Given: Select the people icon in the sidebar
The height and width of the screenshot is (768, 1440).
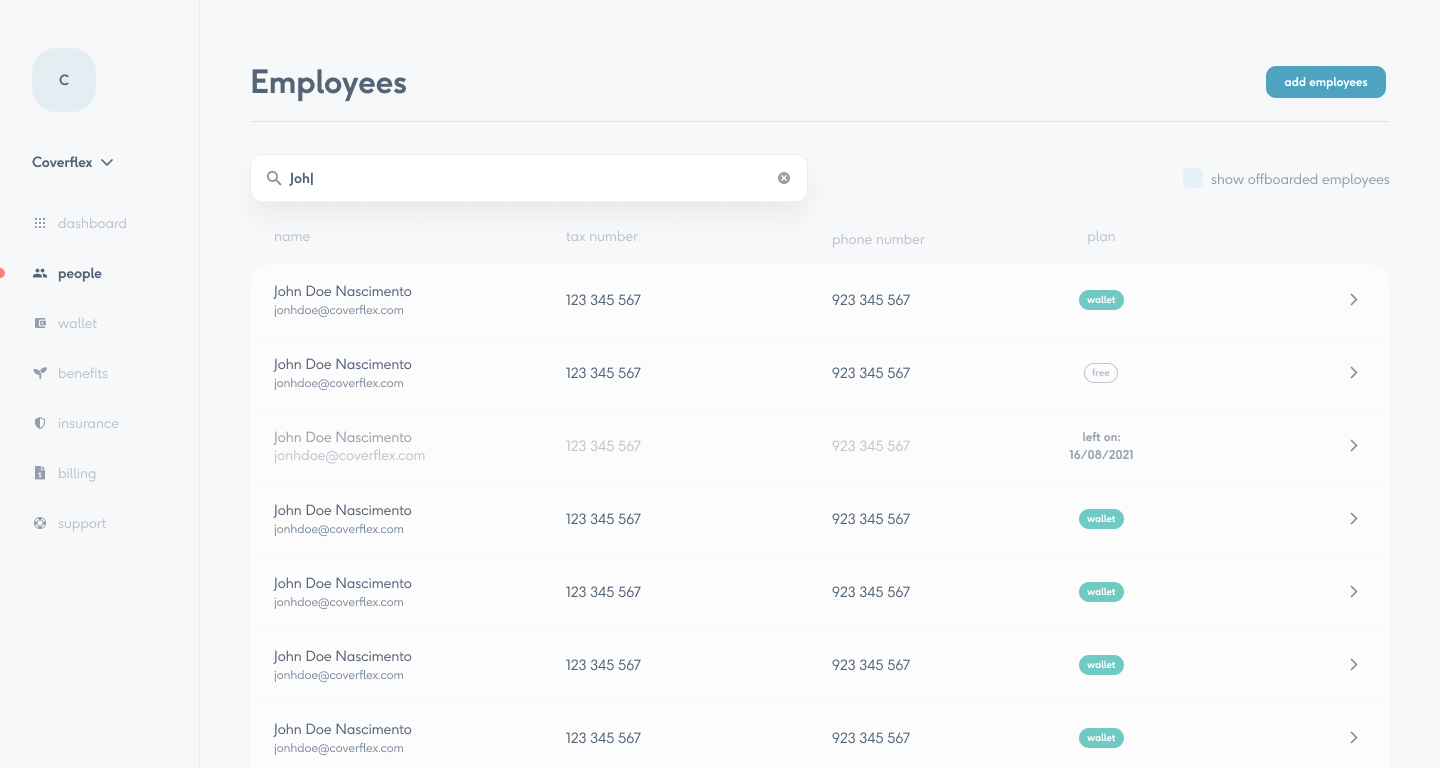Looking at the screenshot, I should pos(40,273).
